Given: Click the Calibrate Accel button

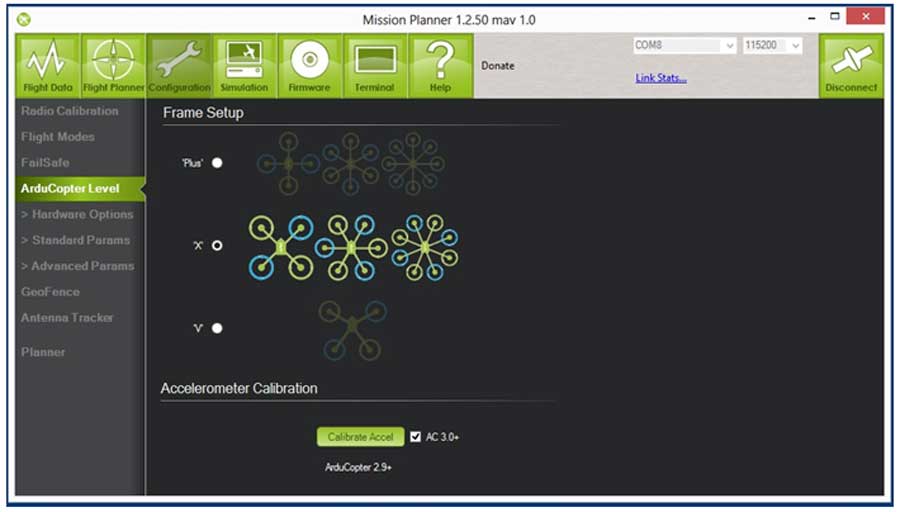Looking at the screenshot, I should pos(360,437).
